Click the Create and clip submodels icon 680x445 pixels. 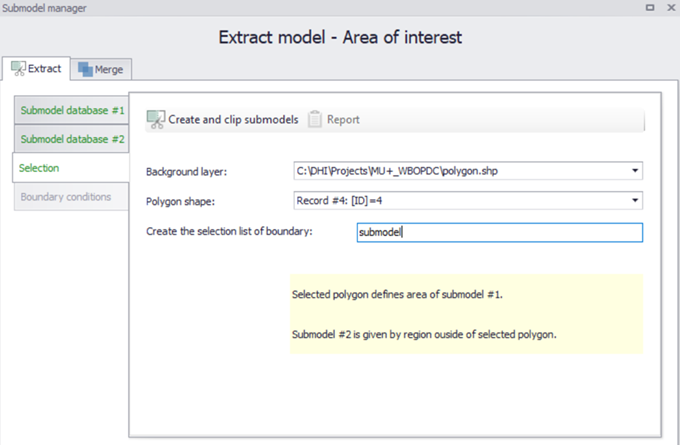coord(156,120)
